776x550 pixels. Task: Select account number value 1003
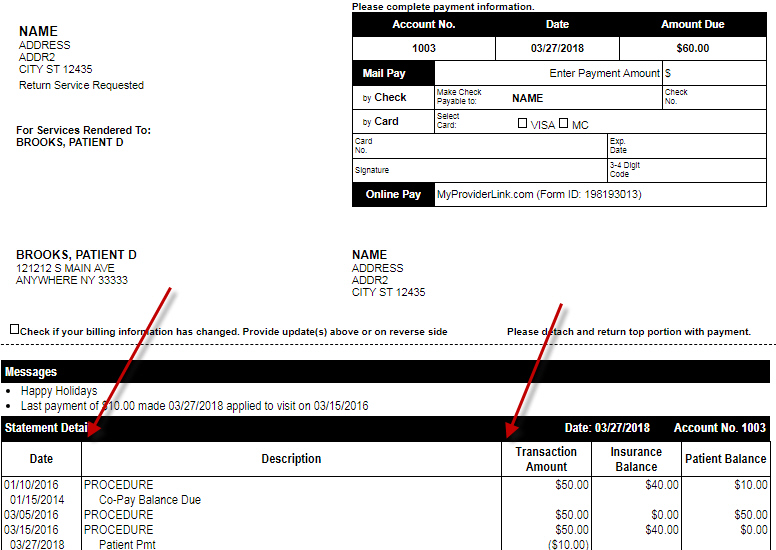(x=424, y=49)
